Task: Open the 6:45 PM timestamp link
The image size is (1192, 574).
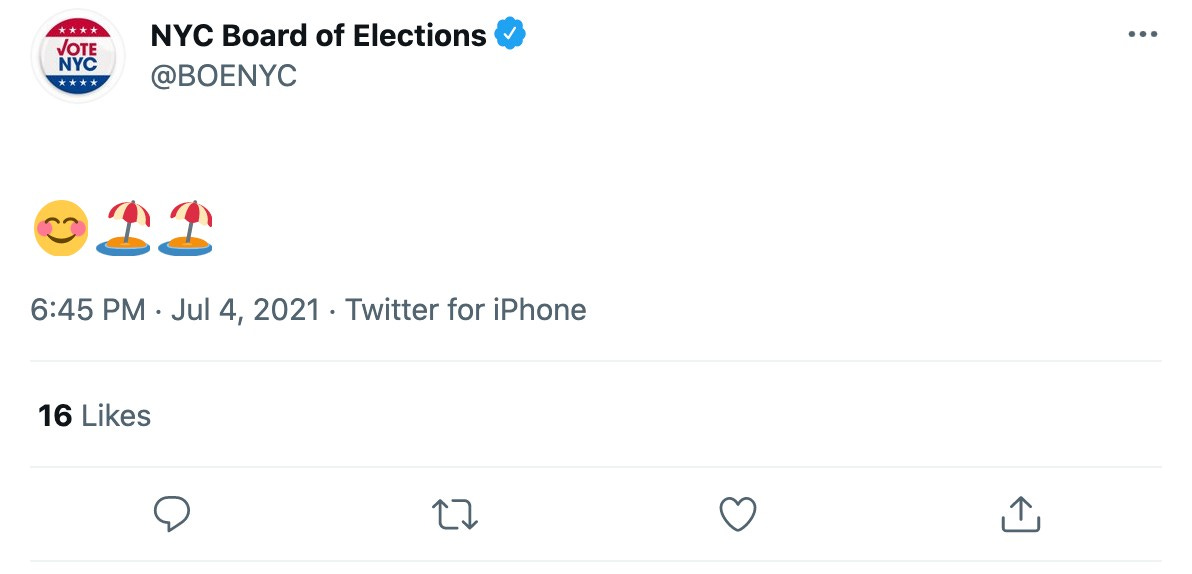Action: coord(88,310)
